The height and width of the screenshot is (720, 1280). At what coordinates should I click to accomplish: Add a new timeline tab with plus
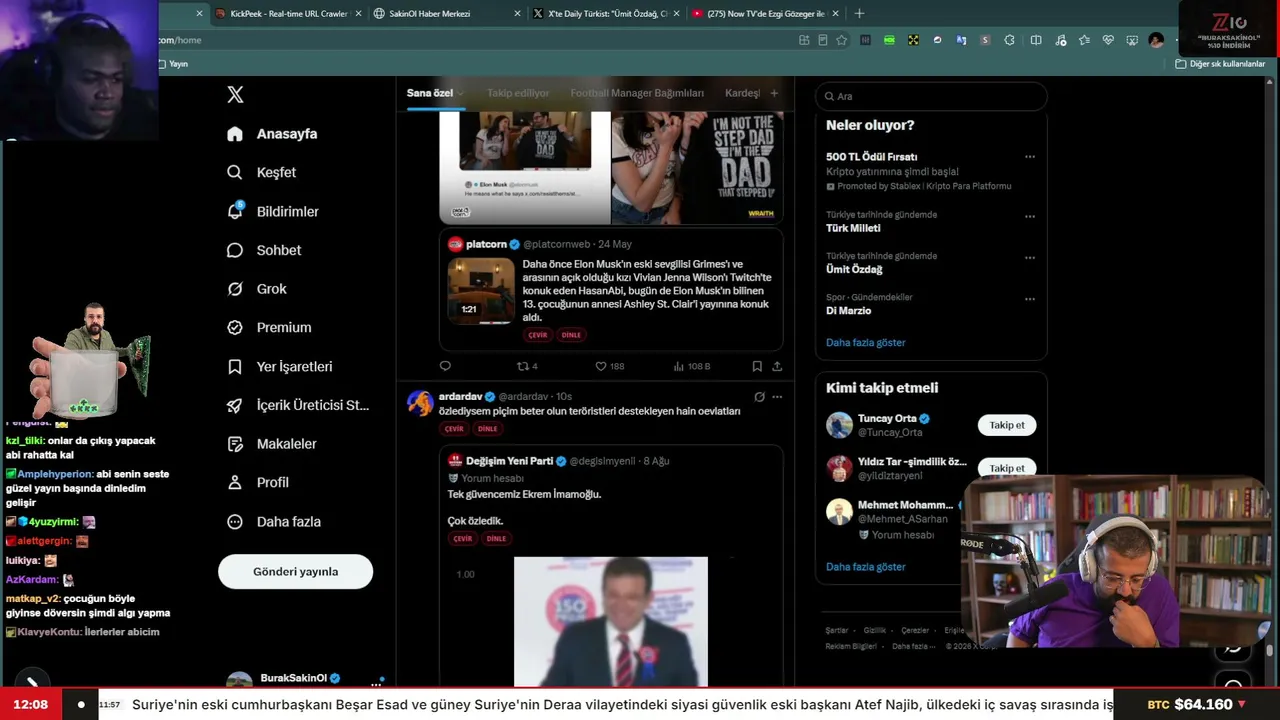coord(774,93)
